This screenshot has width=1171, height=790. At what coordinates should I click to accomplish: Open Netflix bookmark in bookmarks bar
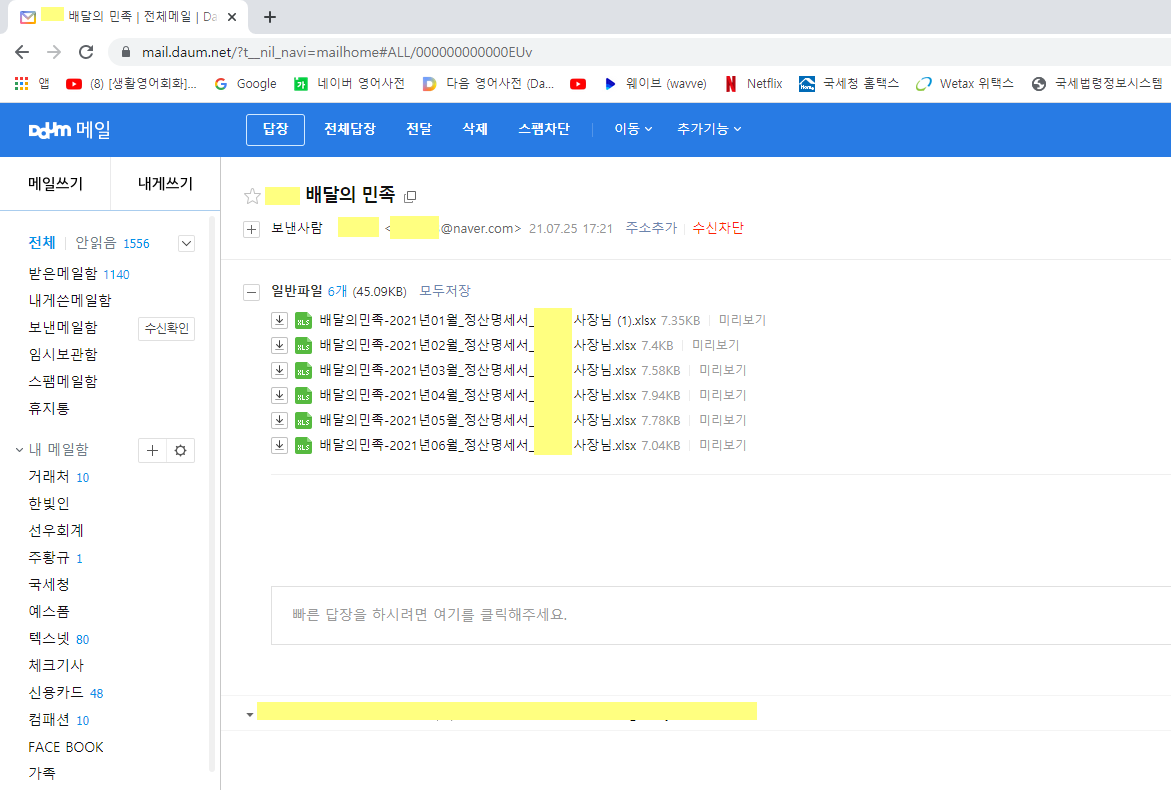pyautogui.click(x=754, y=84)
